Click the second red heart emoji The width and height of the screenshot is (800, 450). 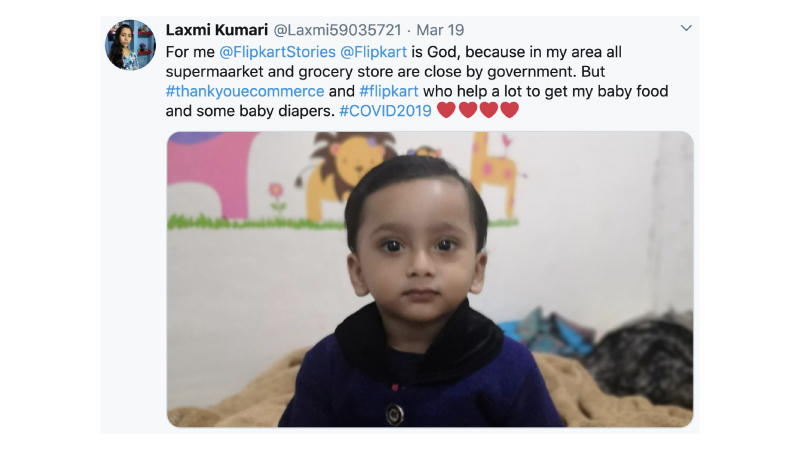tap(468, 110)
